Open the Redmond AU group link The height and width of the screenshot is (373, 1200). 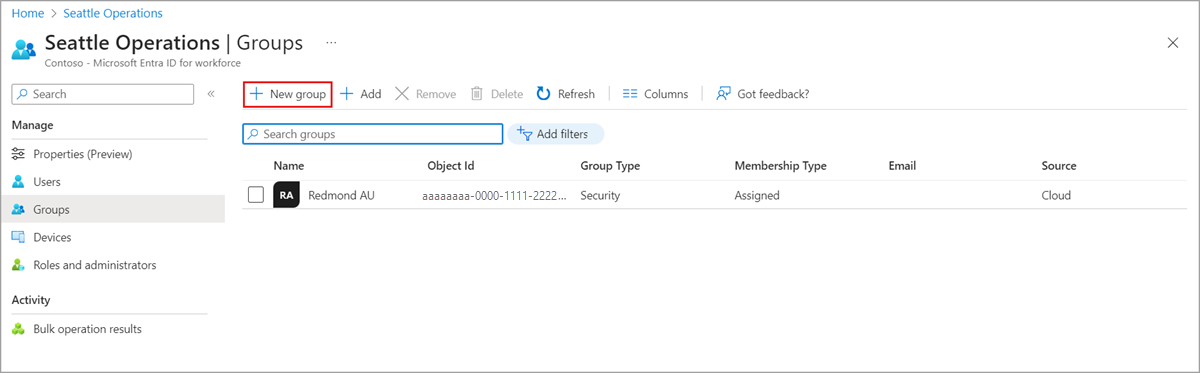(x=341, y=196)
